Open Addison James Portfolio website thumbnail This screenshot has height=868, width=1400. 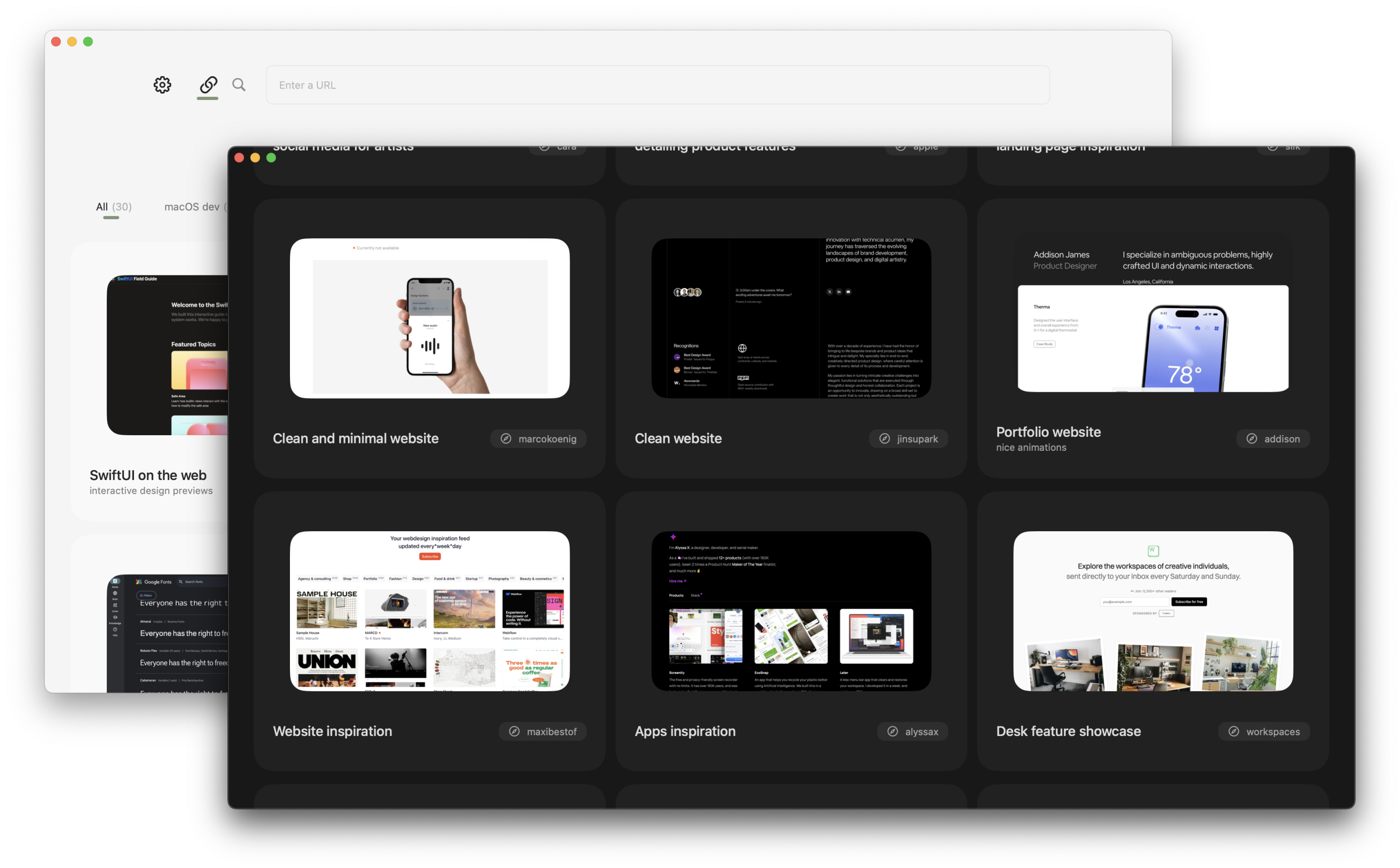click(x=1152, y=314)
